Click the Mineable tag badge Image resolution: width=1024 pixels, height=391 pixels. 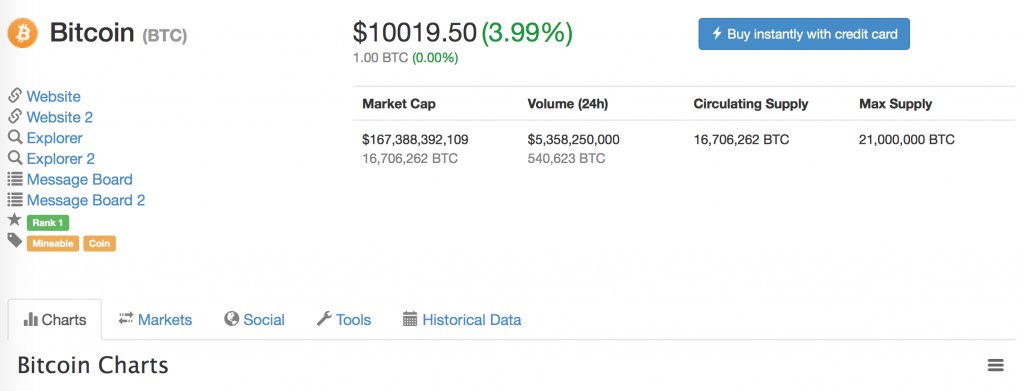pyautogui.click(x=53, y=243)
